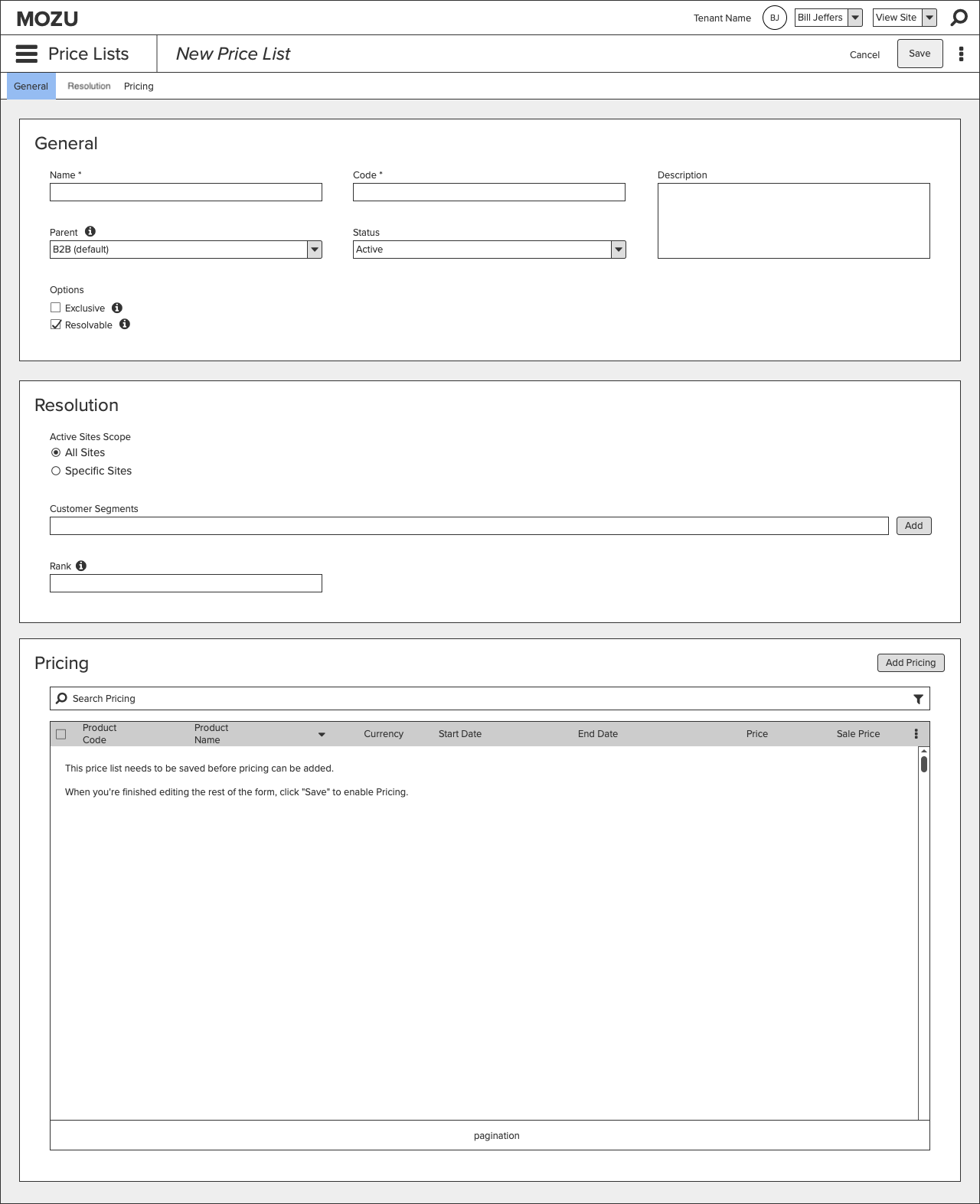The height and width of the screenshot is (1204, 980).
Task: Click the Start Date column header
Action: click(x=460, y=733)
